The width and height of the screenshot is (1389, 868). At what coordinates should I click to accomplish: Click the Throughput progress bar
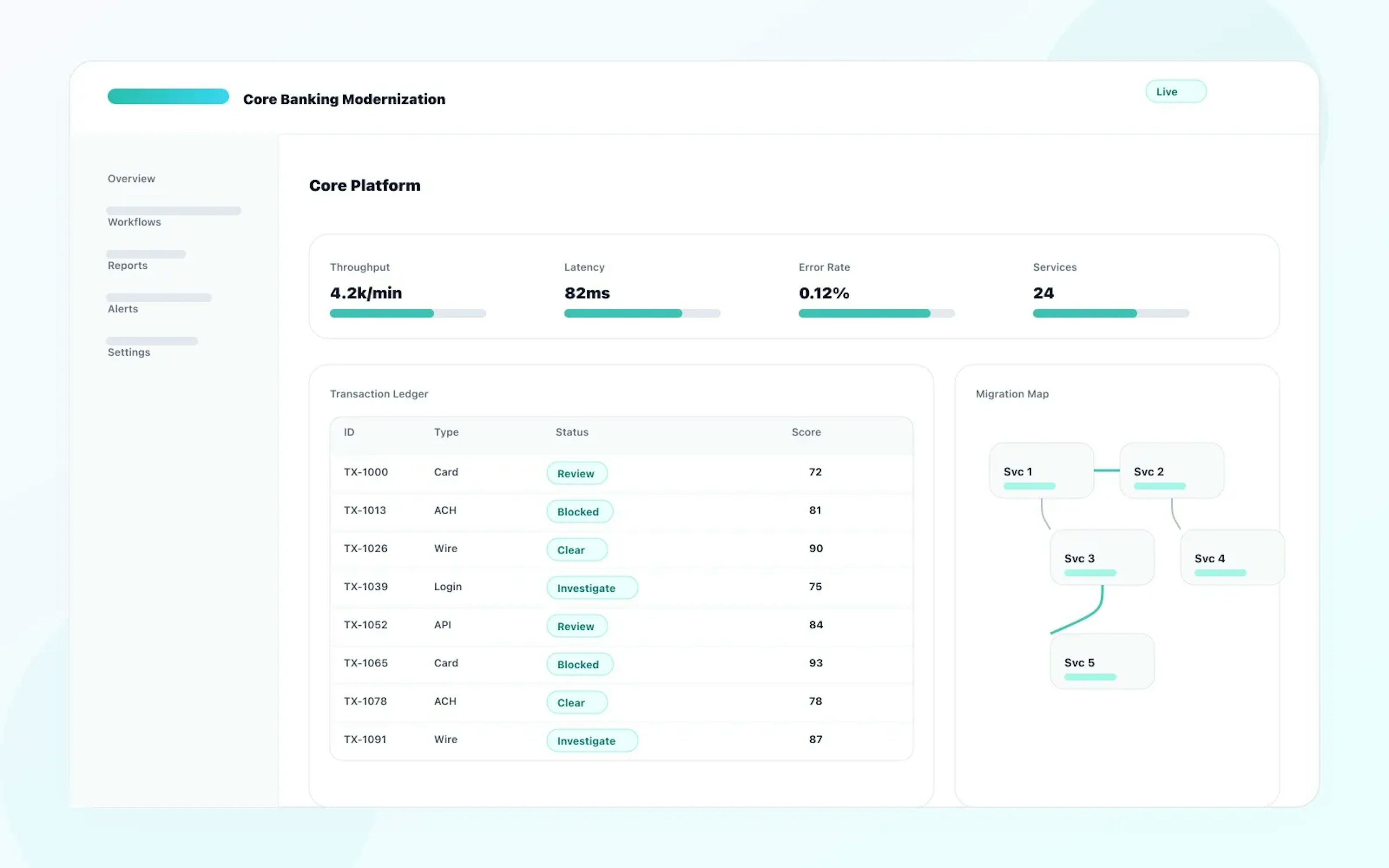[x=408, y=313]
